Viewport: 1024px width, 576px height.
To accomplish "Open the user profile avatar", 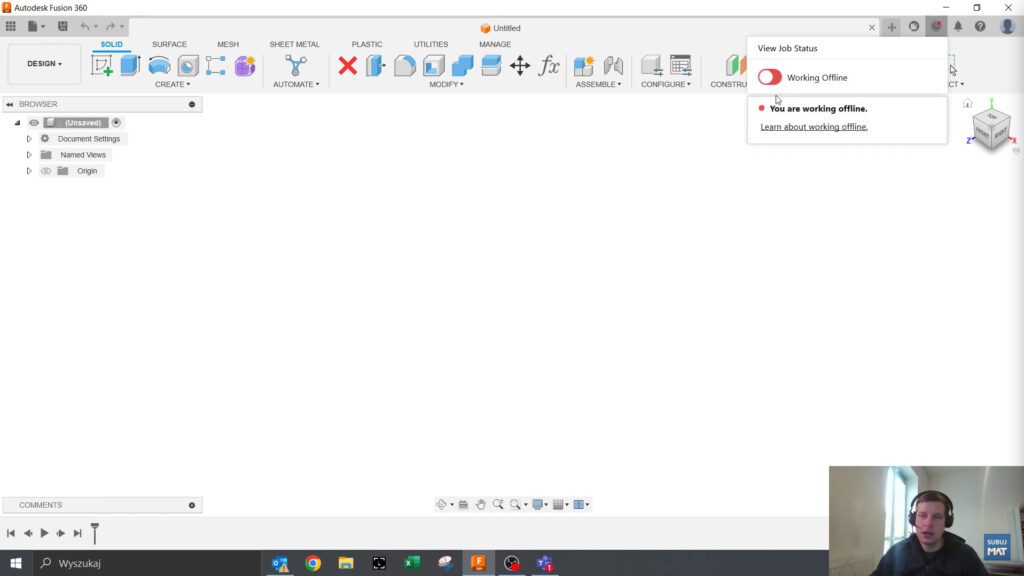I will click(1008, 27).
